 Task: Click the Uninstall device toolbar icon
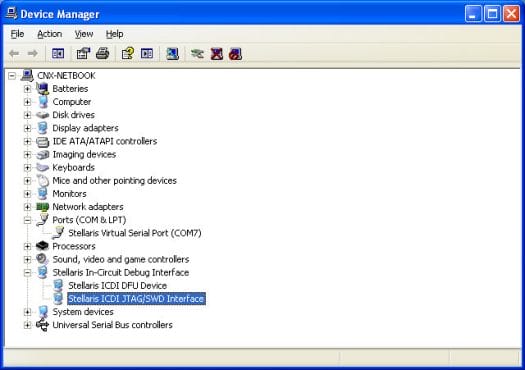coord(217,54)
